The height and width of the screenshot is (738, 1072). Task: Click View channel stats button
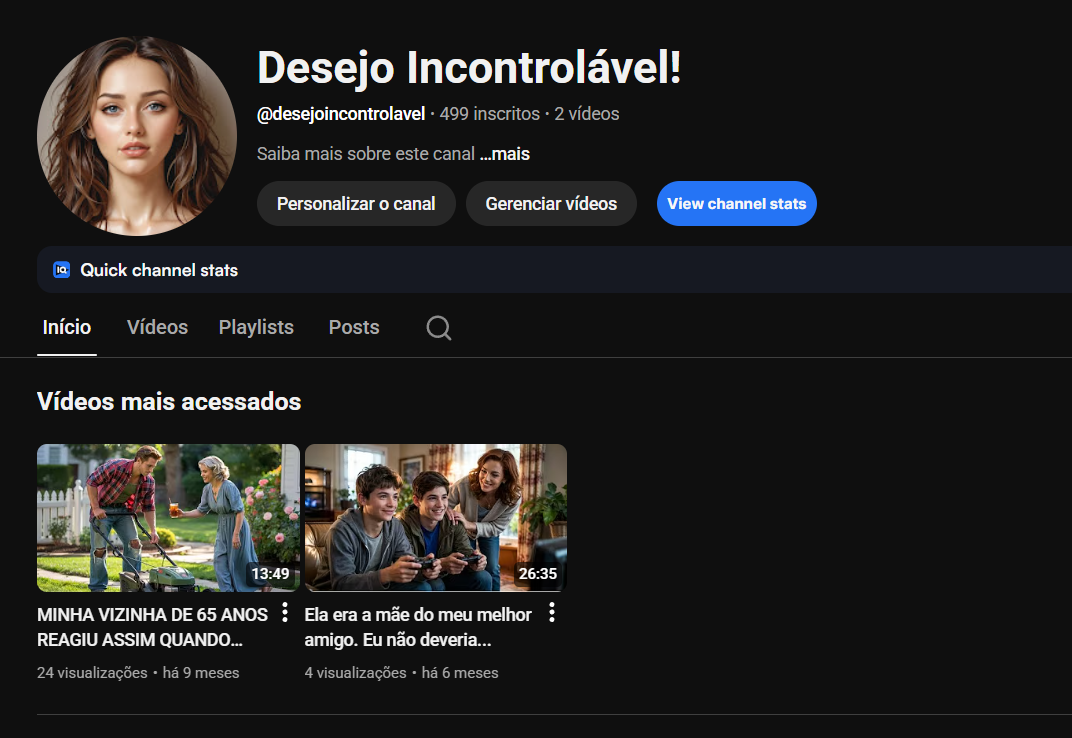(736, 204)
